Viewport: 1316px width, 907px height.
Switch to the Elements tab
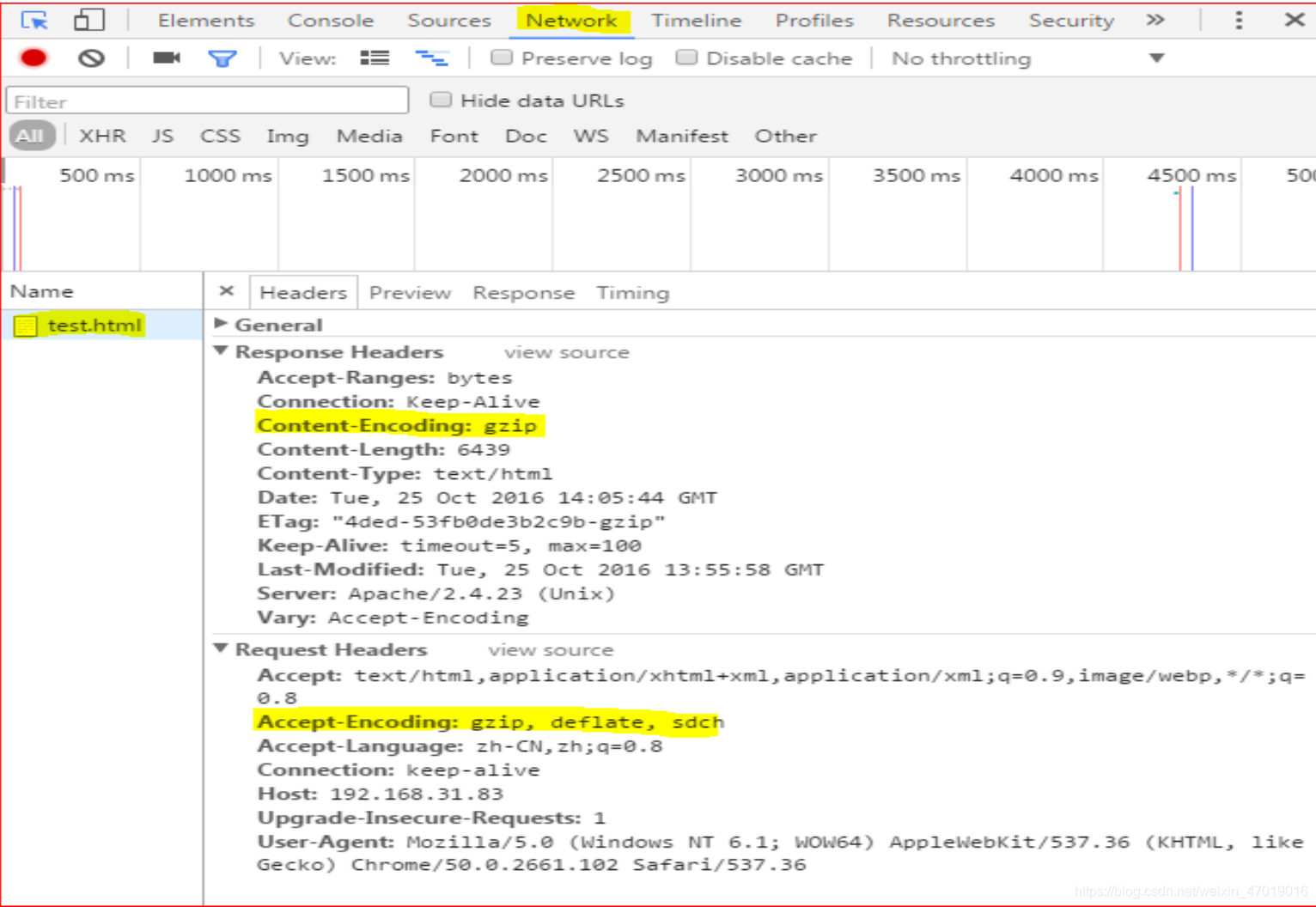pyautogui.click(x=206, y=21)
